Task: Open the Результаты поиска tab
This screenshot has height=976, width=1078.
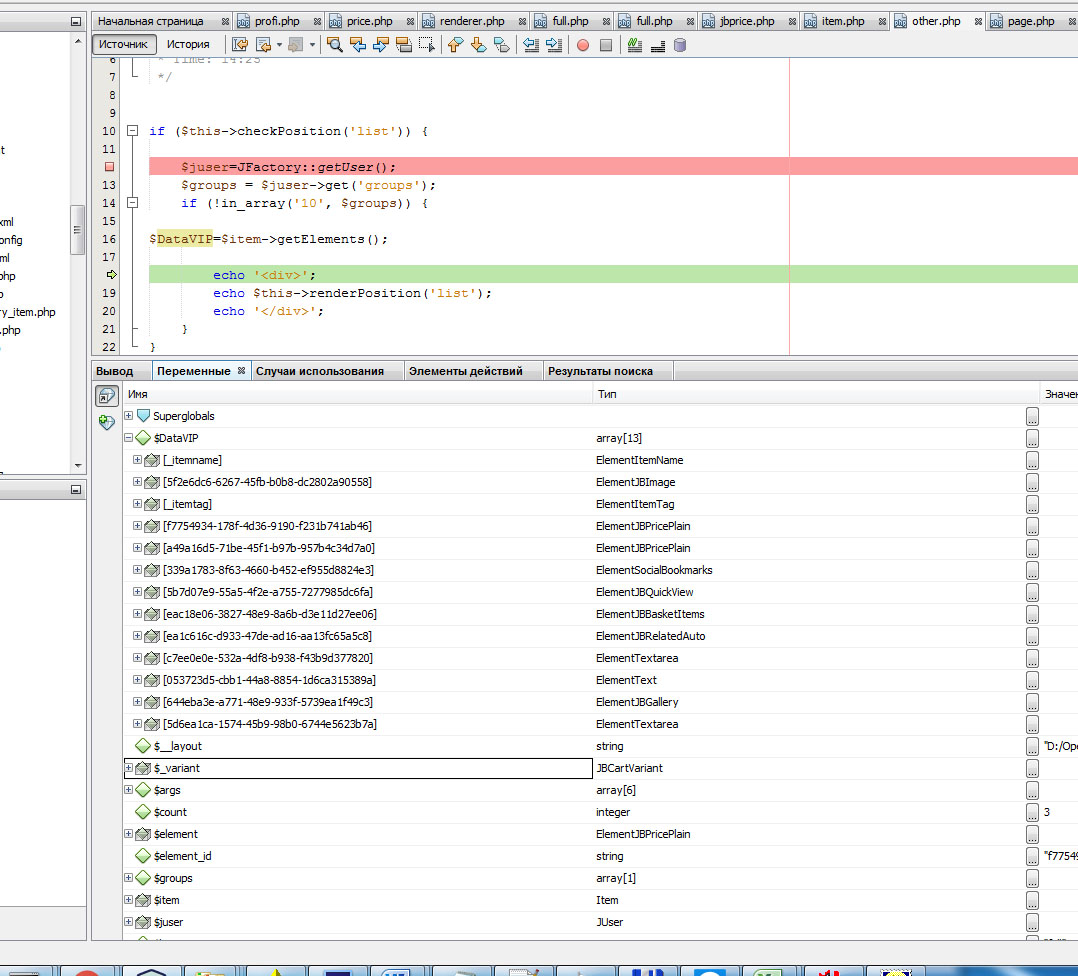Action: point(600,371)
